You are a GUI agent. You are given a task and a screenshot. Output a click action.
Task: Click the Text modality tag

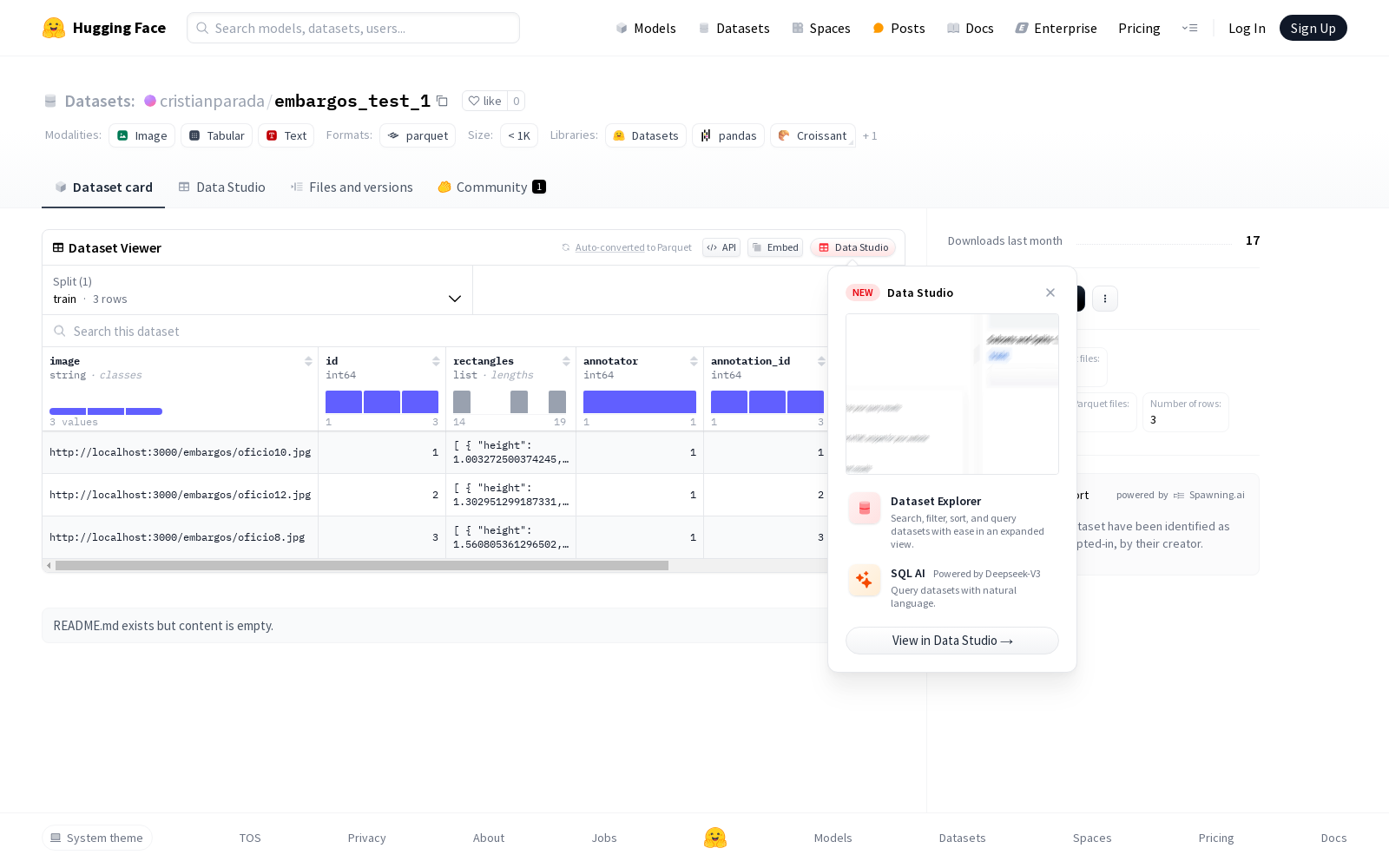(x=286, y=135)
